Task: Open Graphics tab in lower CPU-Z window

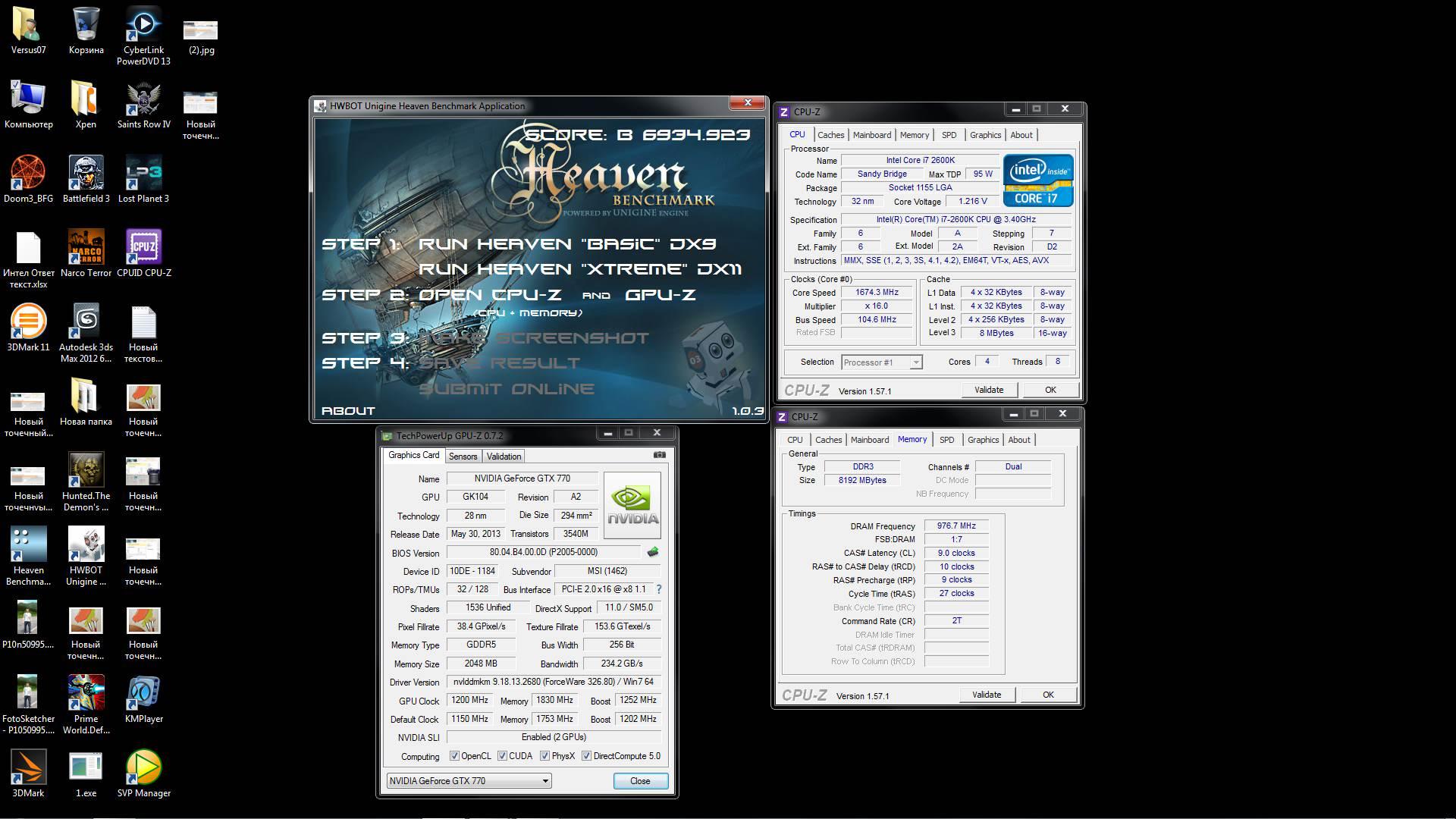Action: tap(983, 440)
